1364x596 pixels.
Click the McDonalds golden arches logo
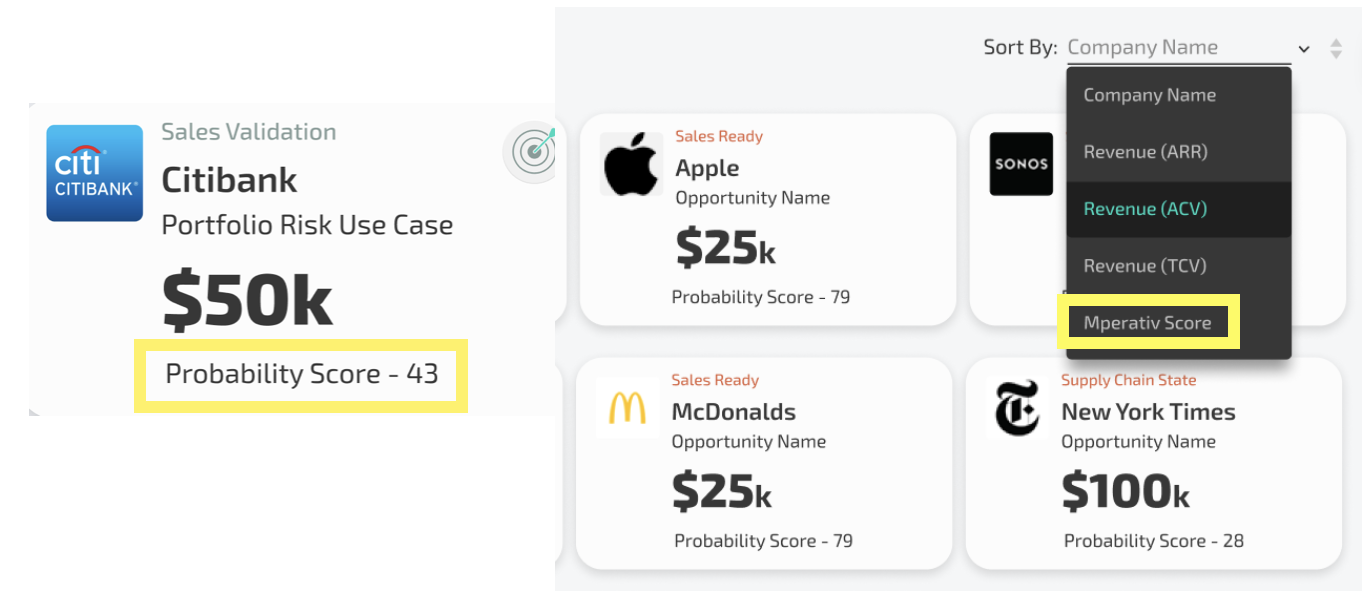click(x=627, y=408)
